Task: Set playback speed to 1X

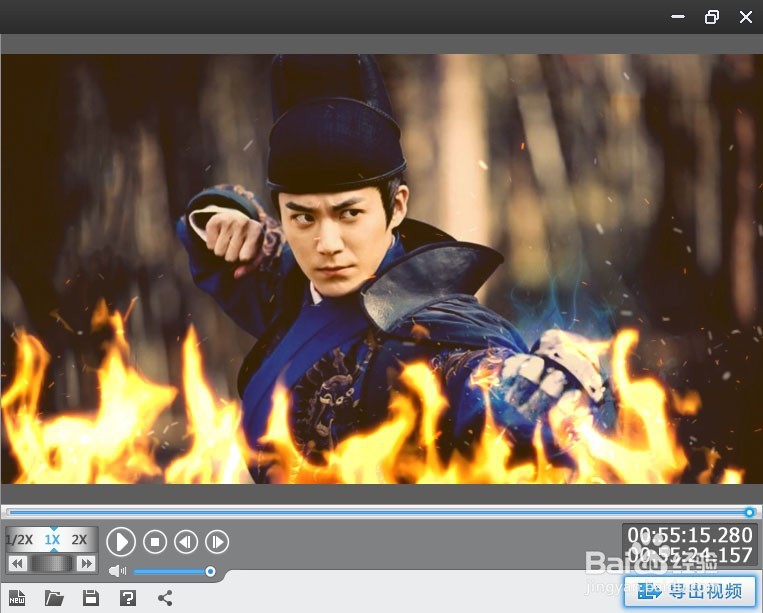Action: (x=52, y=540)
